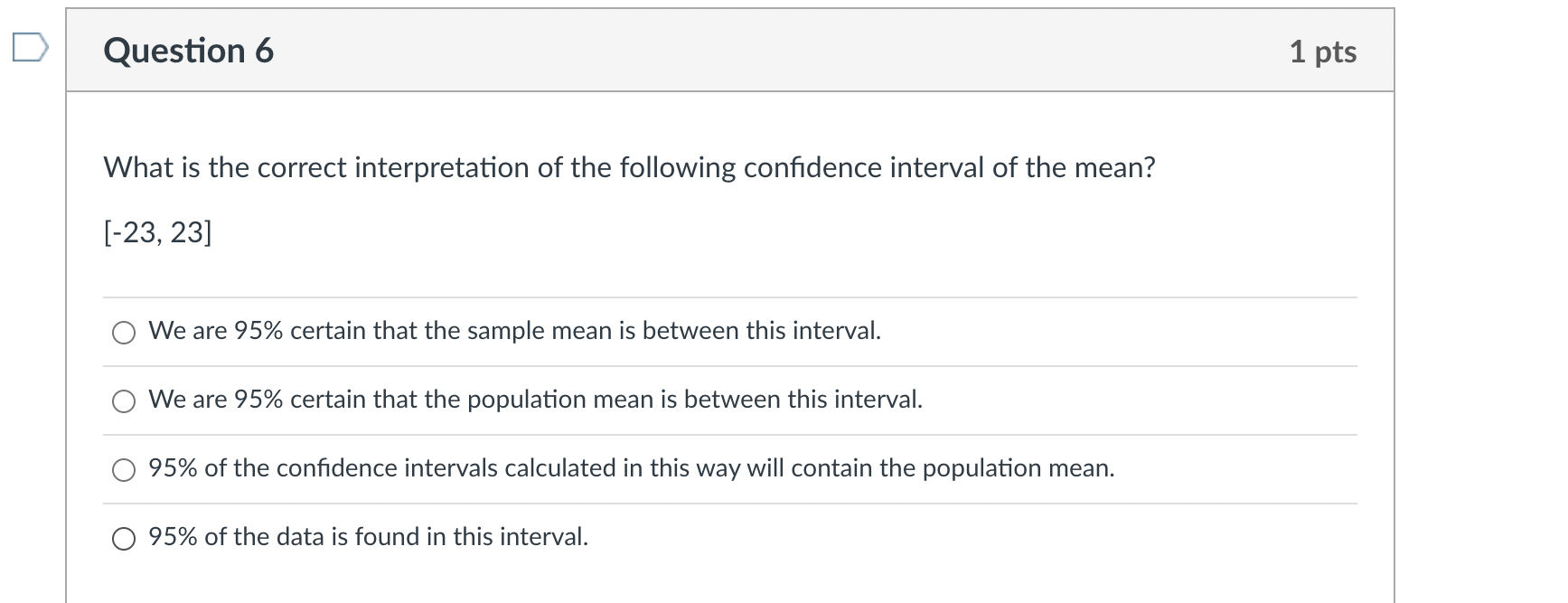
Task: Click the sample mean answer text
Action: click(515, 331)
